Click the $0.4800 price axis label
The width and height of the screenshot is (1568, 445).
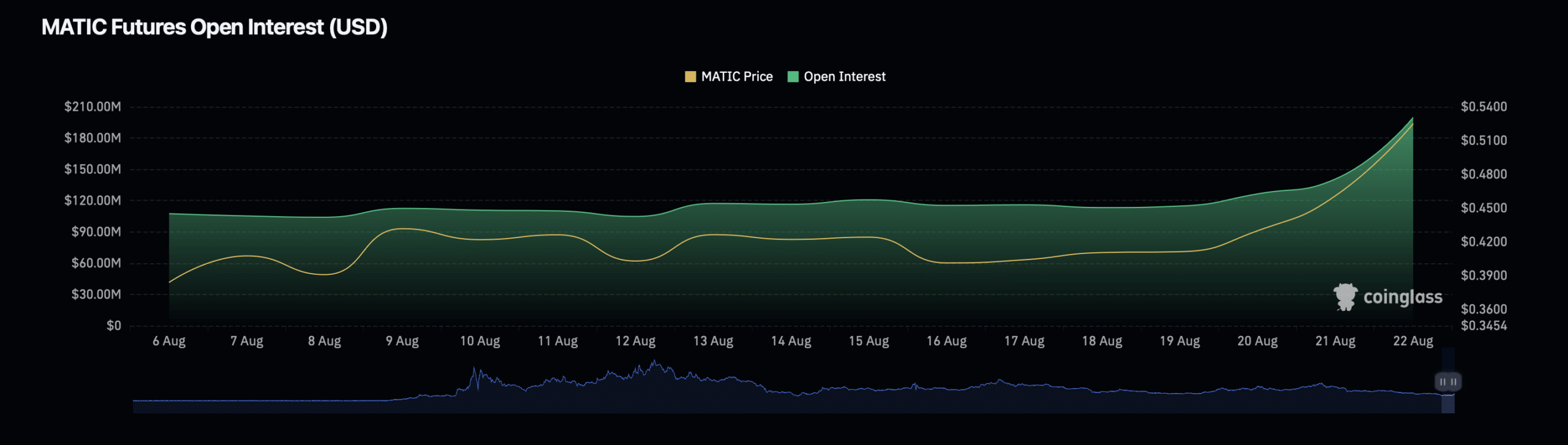tap(1483, 174)
